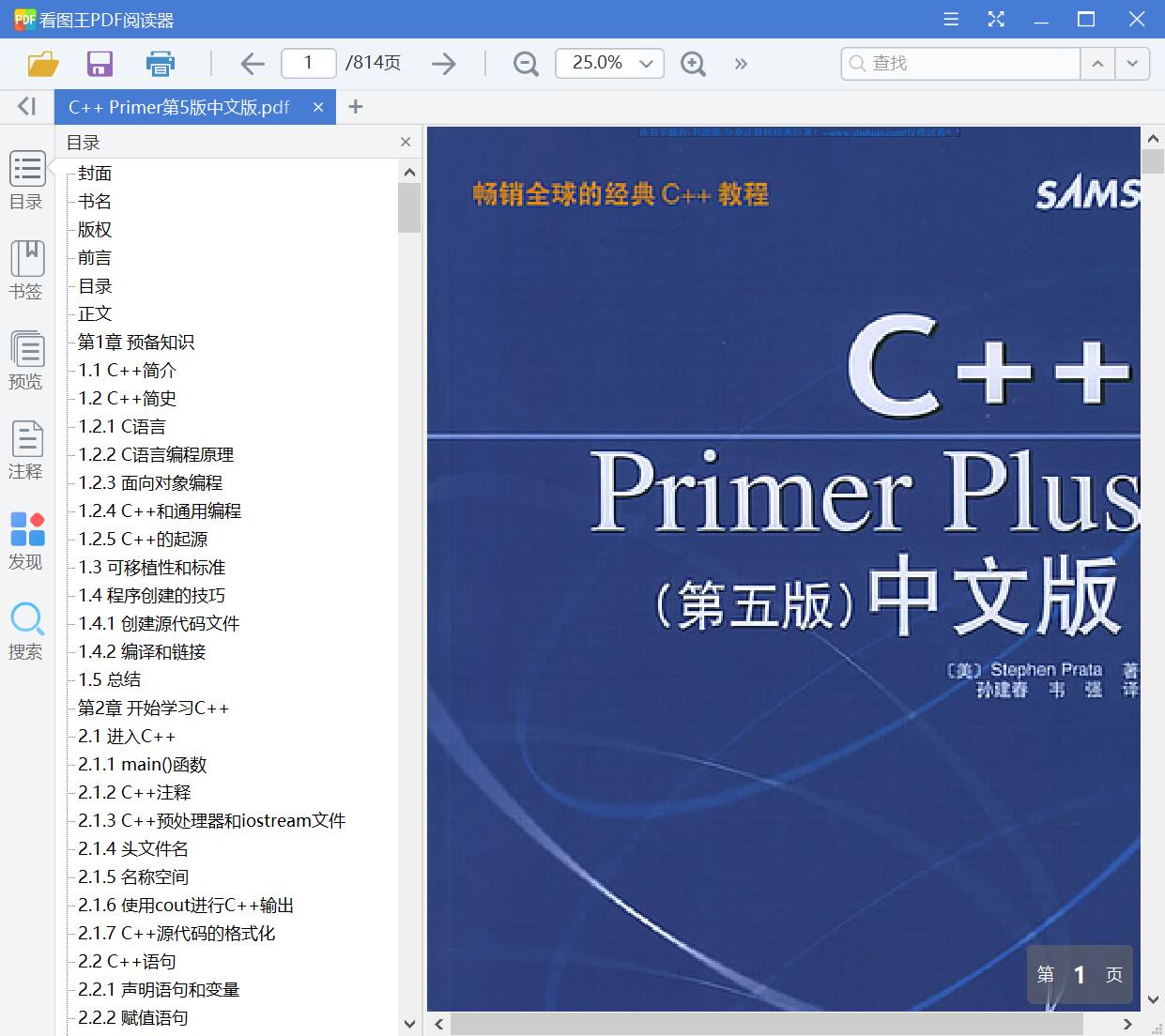The height and width of the screenshot is (1036, 1165).
Task: Open the 目录 (catalog) panel icon
Action: (x=26, y=179)
